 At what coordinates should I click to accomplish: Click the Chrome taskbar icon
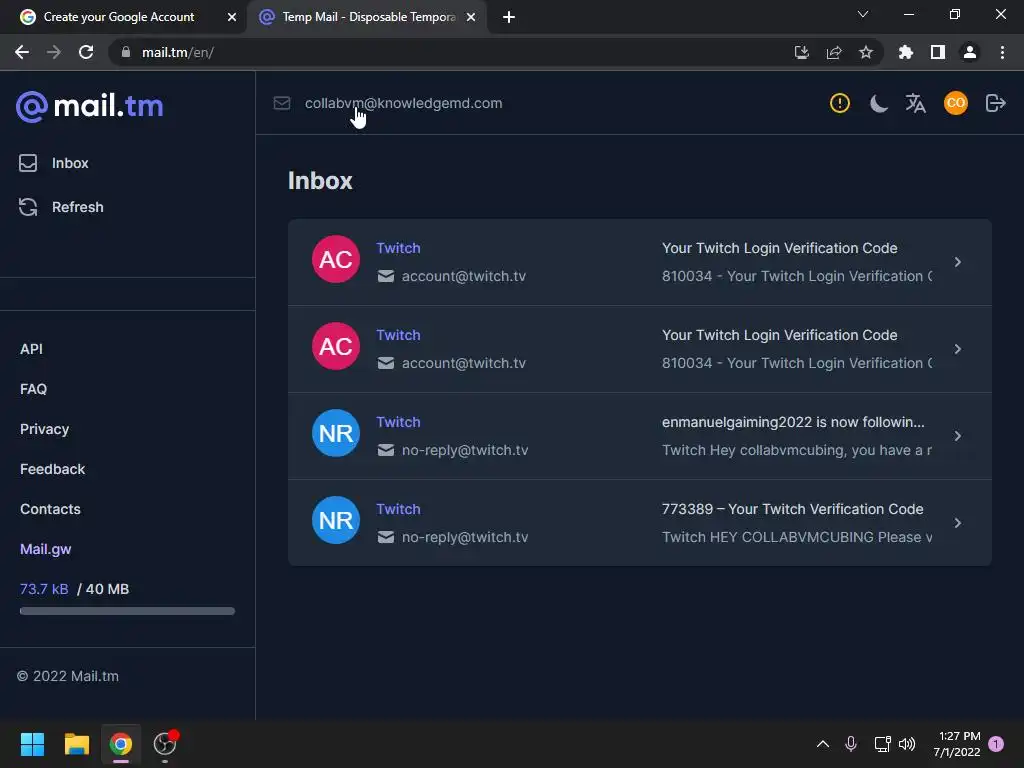[x=121, y=744]
